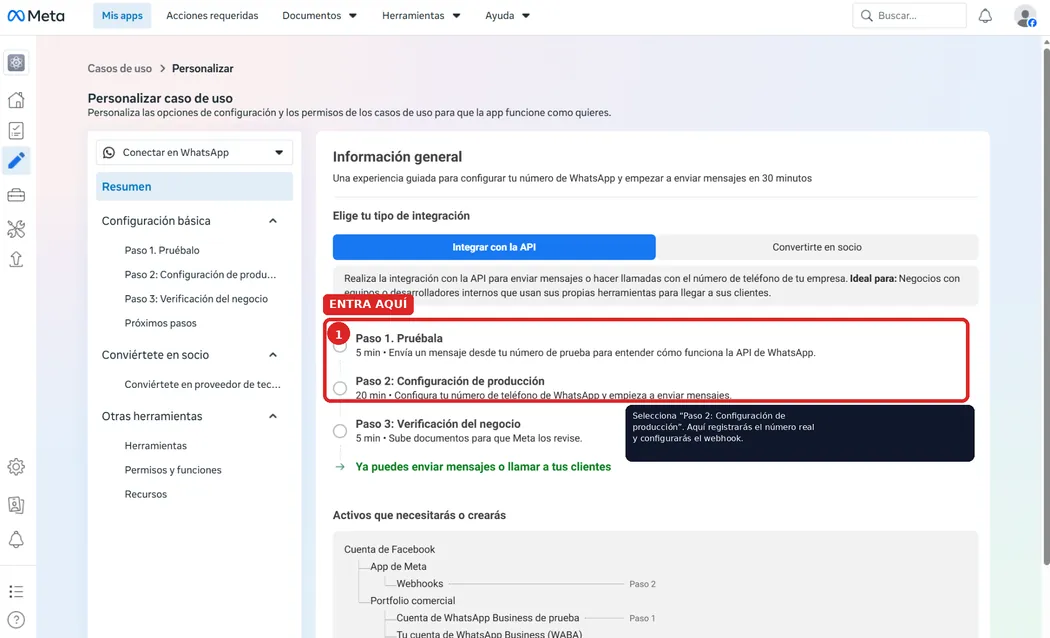
Task: Collapse the Otras herramientas section
Action: click(273, 416)
